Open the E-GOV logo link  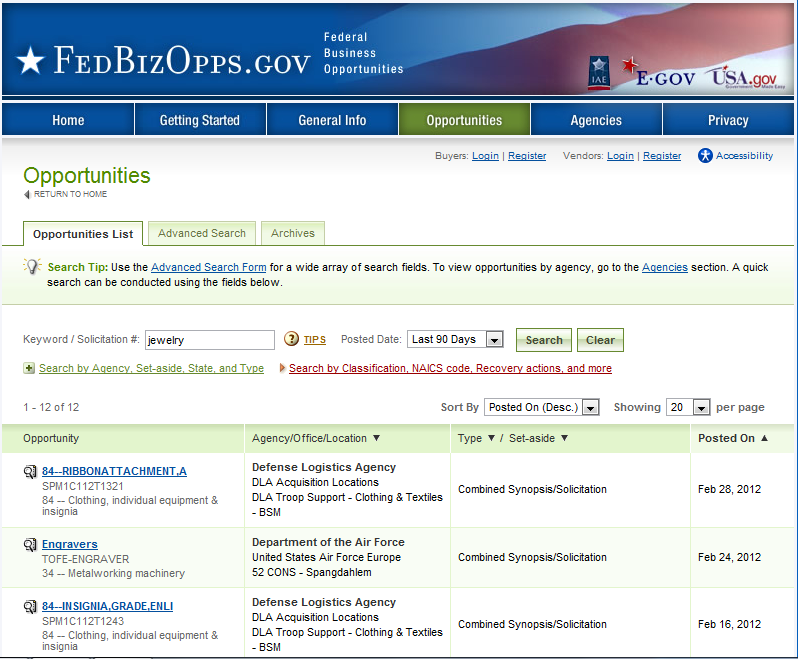coord(658,73)
